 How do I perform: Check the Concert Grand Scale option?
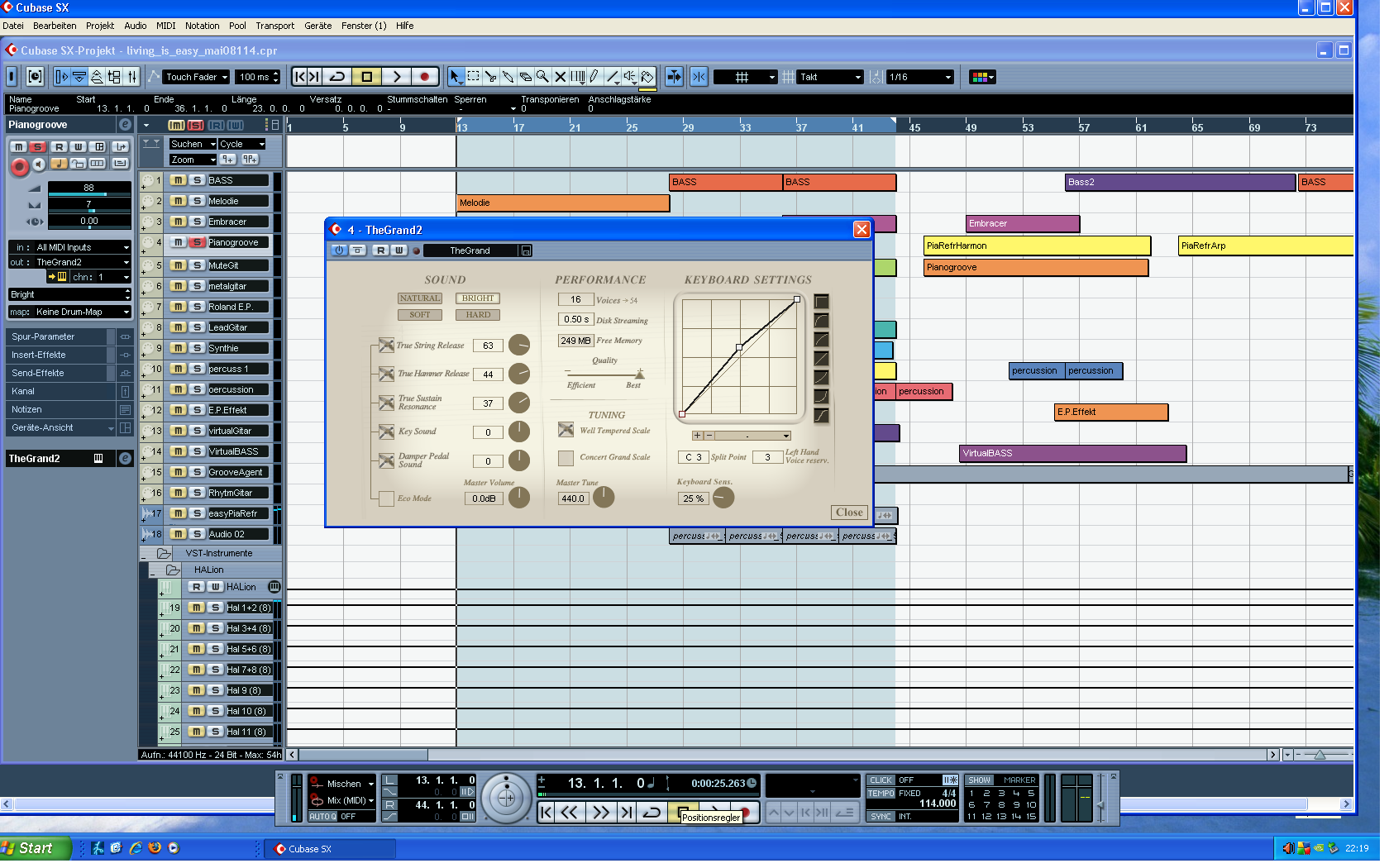(x=566, y=458)
